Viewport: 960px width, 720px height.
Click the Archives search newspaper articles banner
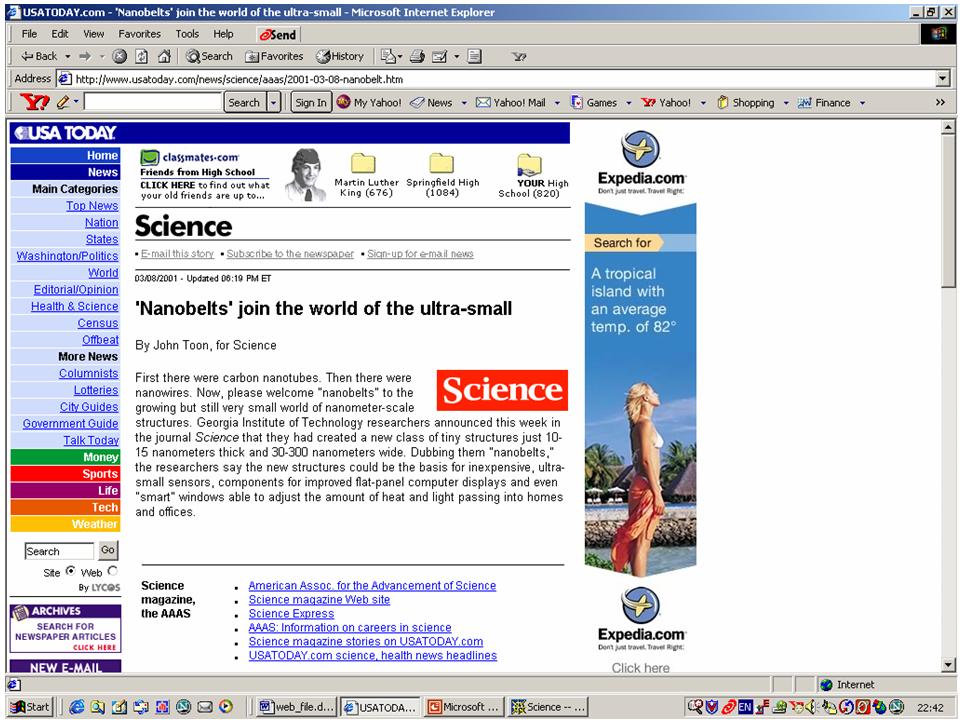[x=66, y=628]
